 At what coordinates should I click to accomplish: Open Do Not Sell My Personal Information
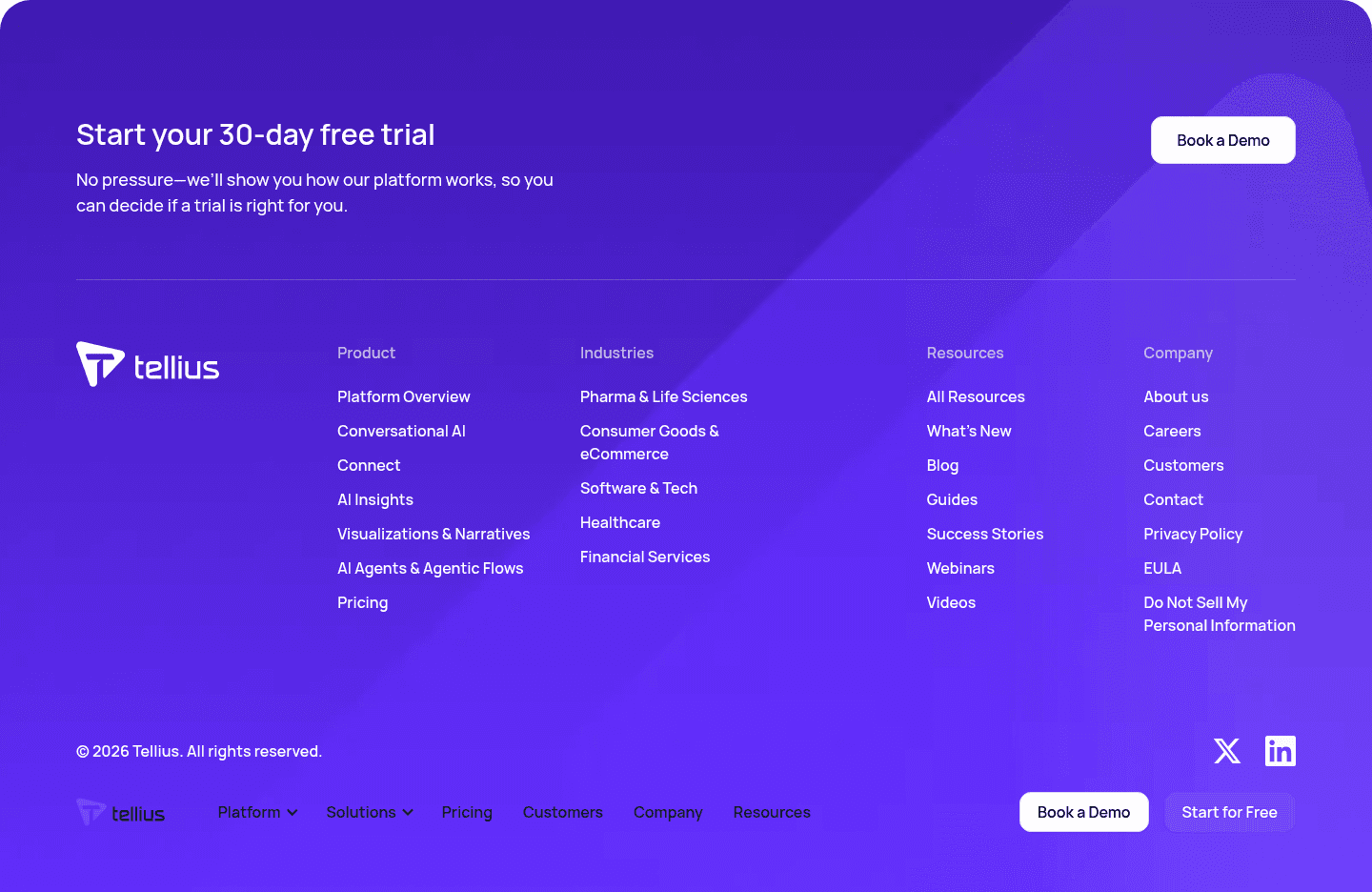click(1220, 614)
